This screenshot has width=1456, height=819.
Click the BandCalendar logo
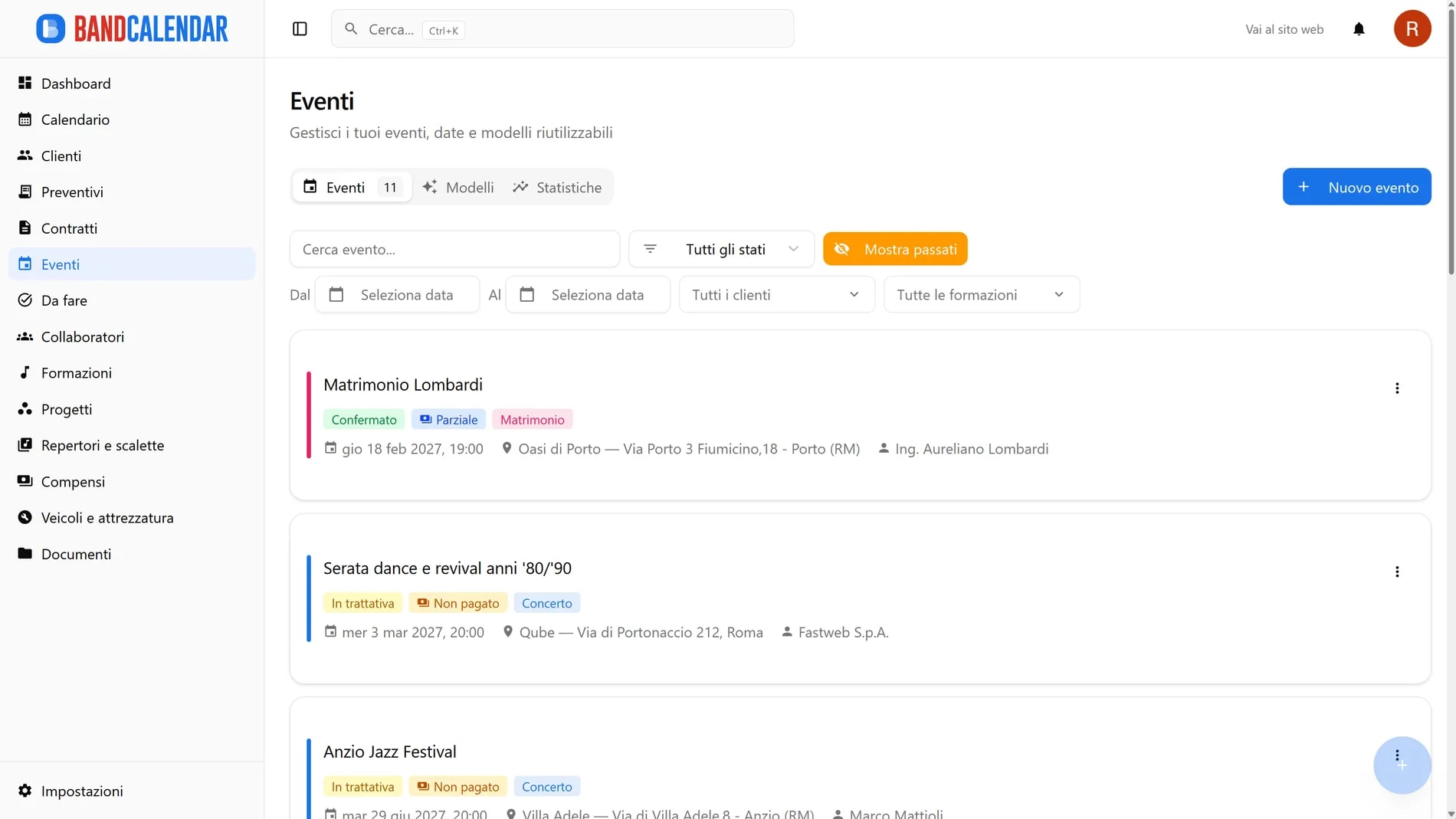coord(132,29)
